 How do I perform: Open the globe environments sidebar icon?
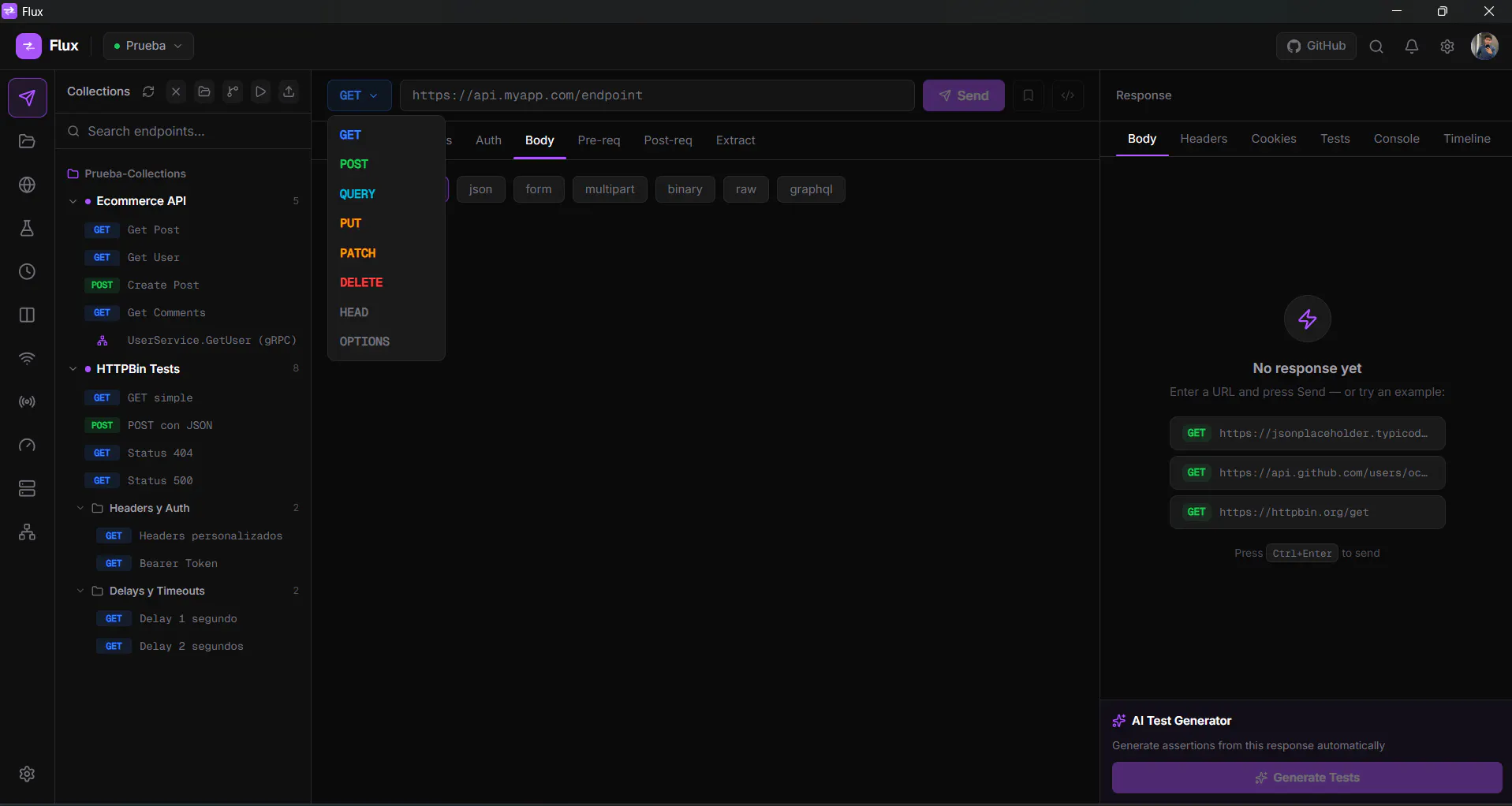click(x=28, y=185)
